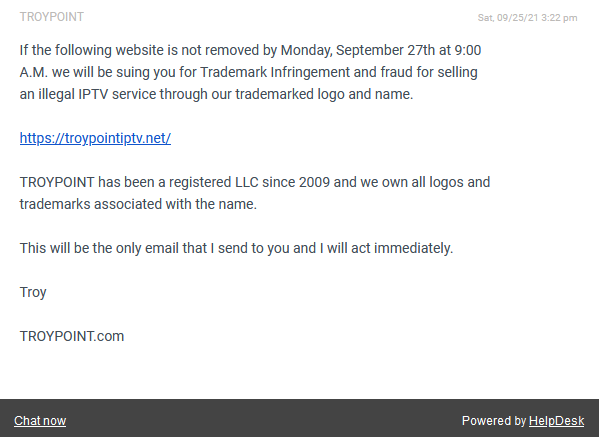Click the TROYPOINT.com signature text
The image size is (599, 437).
pyautogui.click(x=72, y=336)
